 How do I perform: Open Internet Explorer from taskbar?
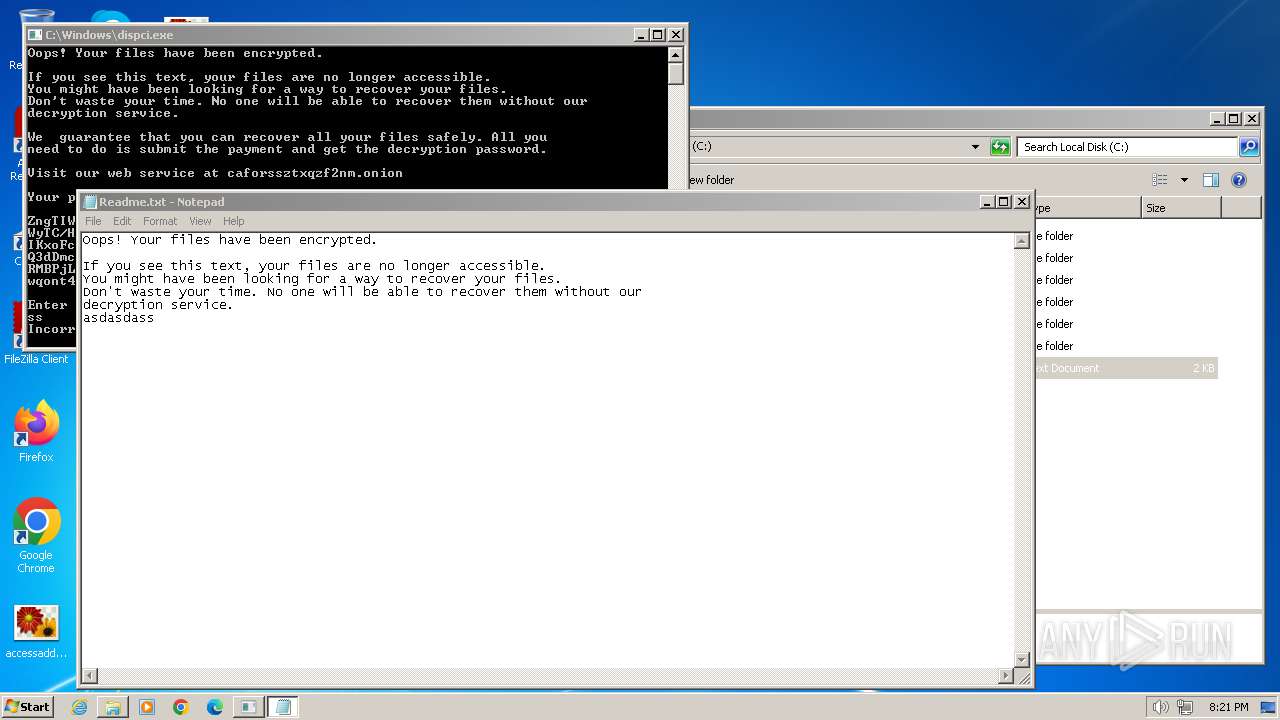click(x=79, y=707)
